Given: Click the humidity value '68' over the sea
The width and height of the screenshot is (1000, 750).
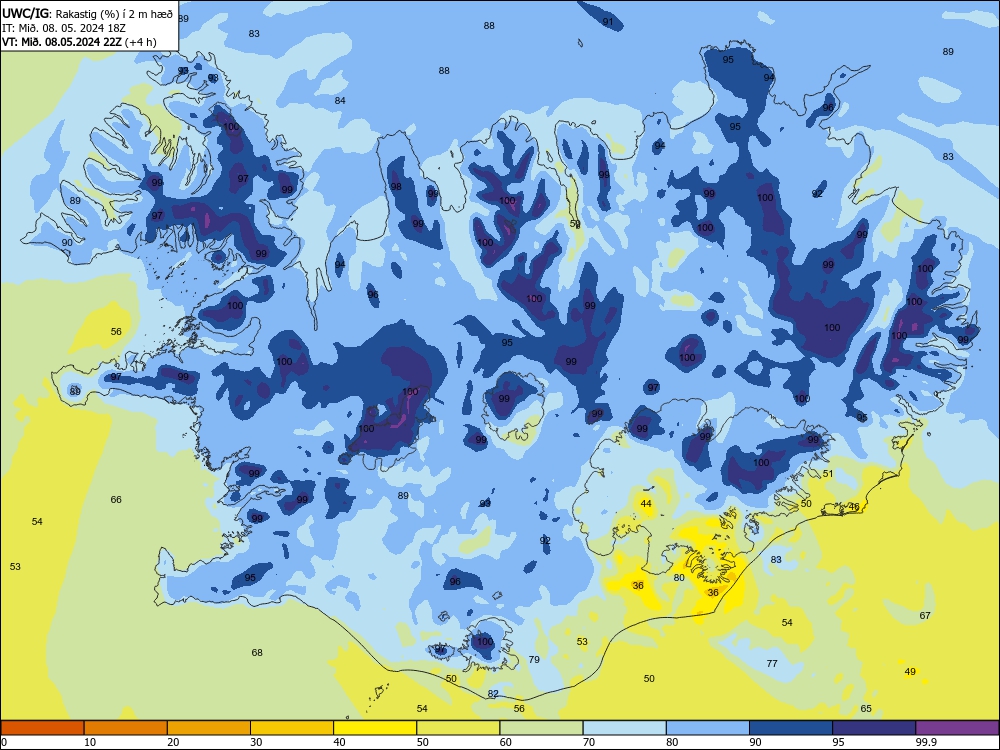Looking at the screenshot, I should tap(257, 652).
